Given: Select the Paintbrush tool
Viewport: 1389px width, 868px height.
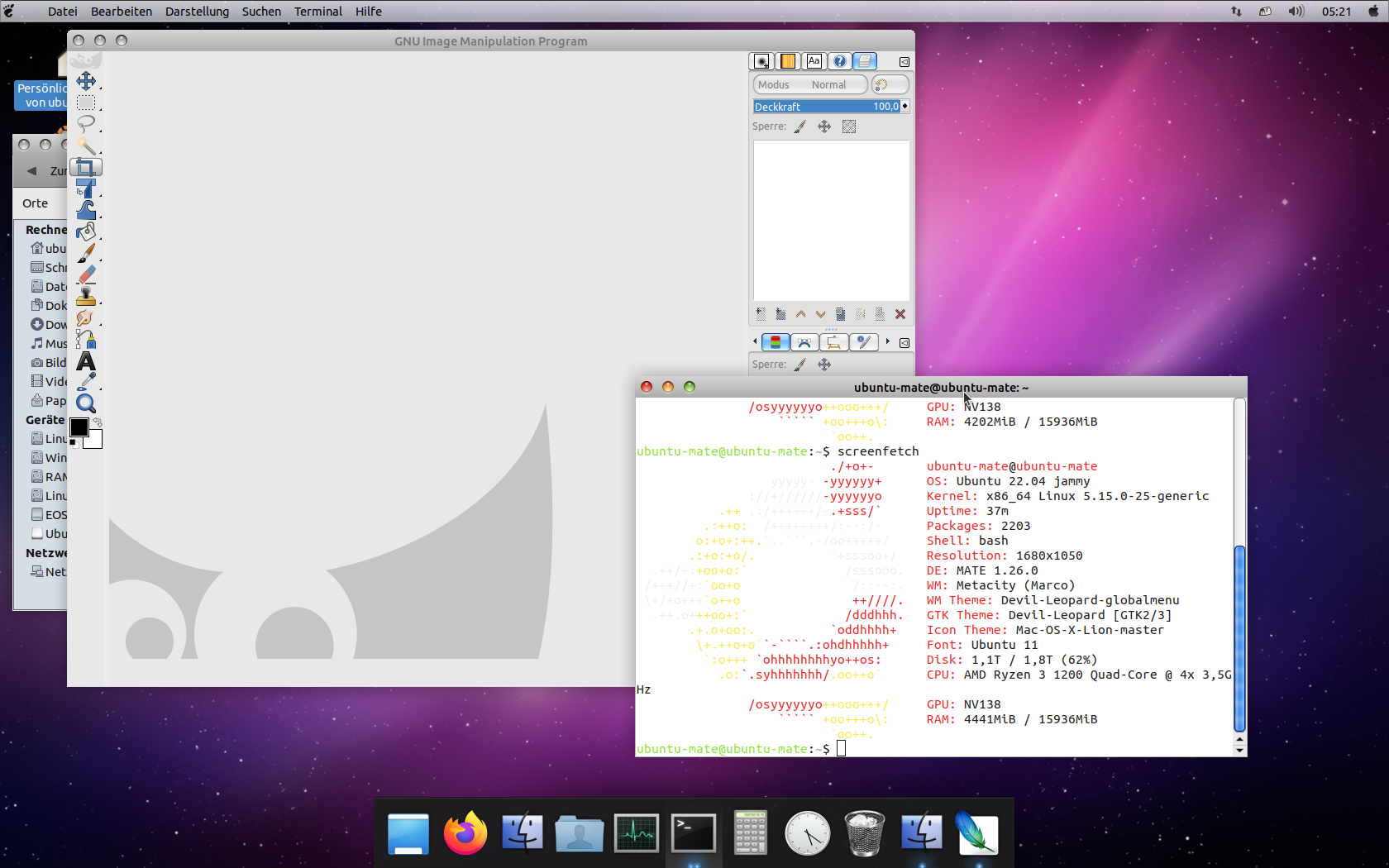Looking at the screenshot, I should [x=86, y=253].
